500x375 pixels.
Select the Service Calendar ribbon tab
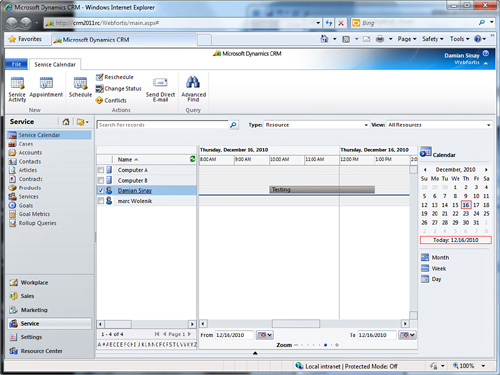point(55,64)
